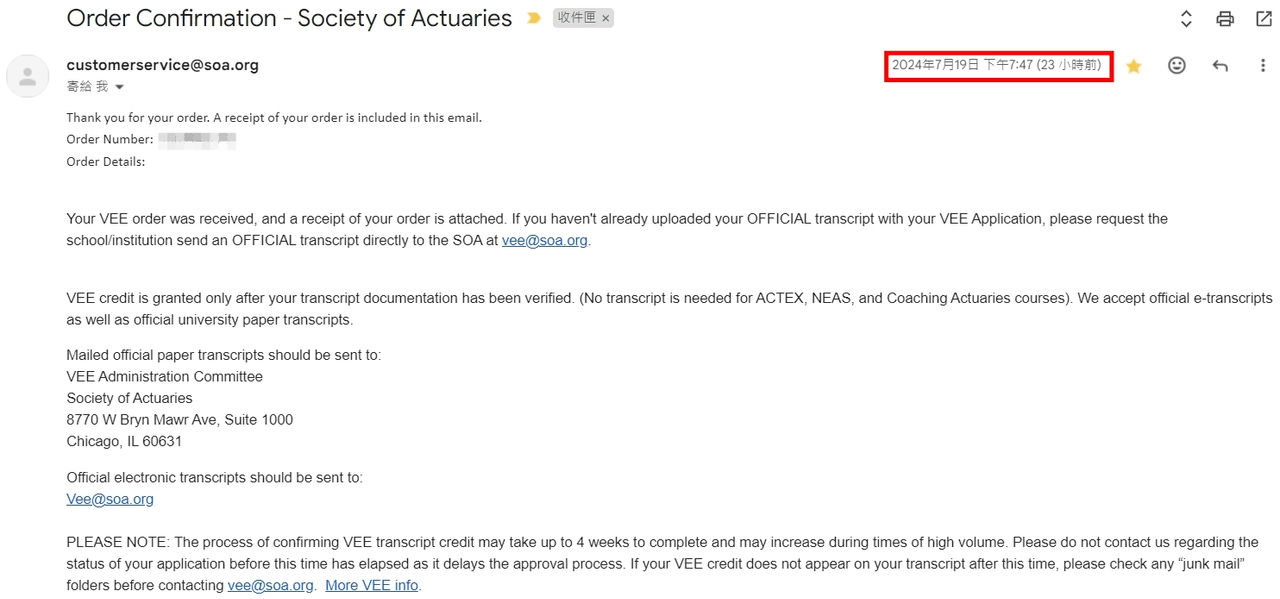Remove the 收件匣 label with x
The image size is (1280, 599).
(x=605, y=18)
